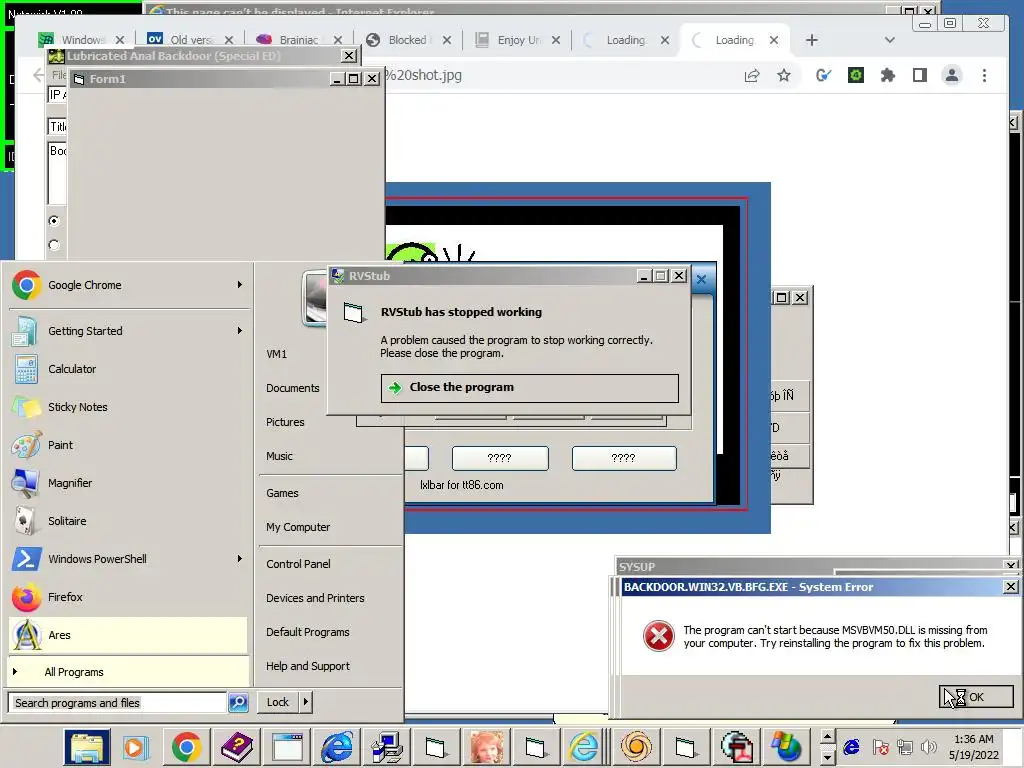The image size is (1024, 768).
Task: Open Control Panel
Action: tap(298, 564)
